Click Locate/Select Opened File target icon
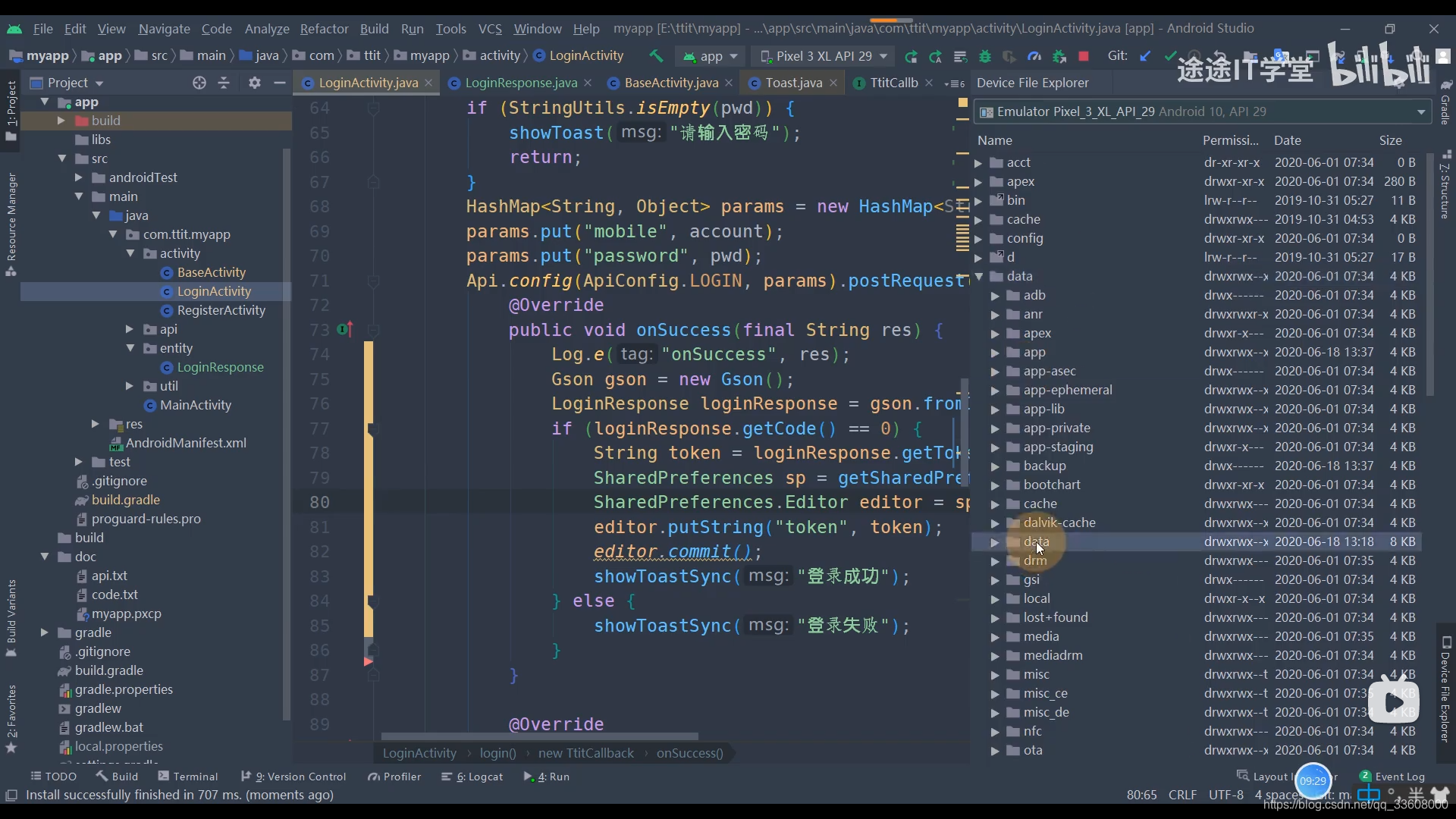 click(199, 83)
